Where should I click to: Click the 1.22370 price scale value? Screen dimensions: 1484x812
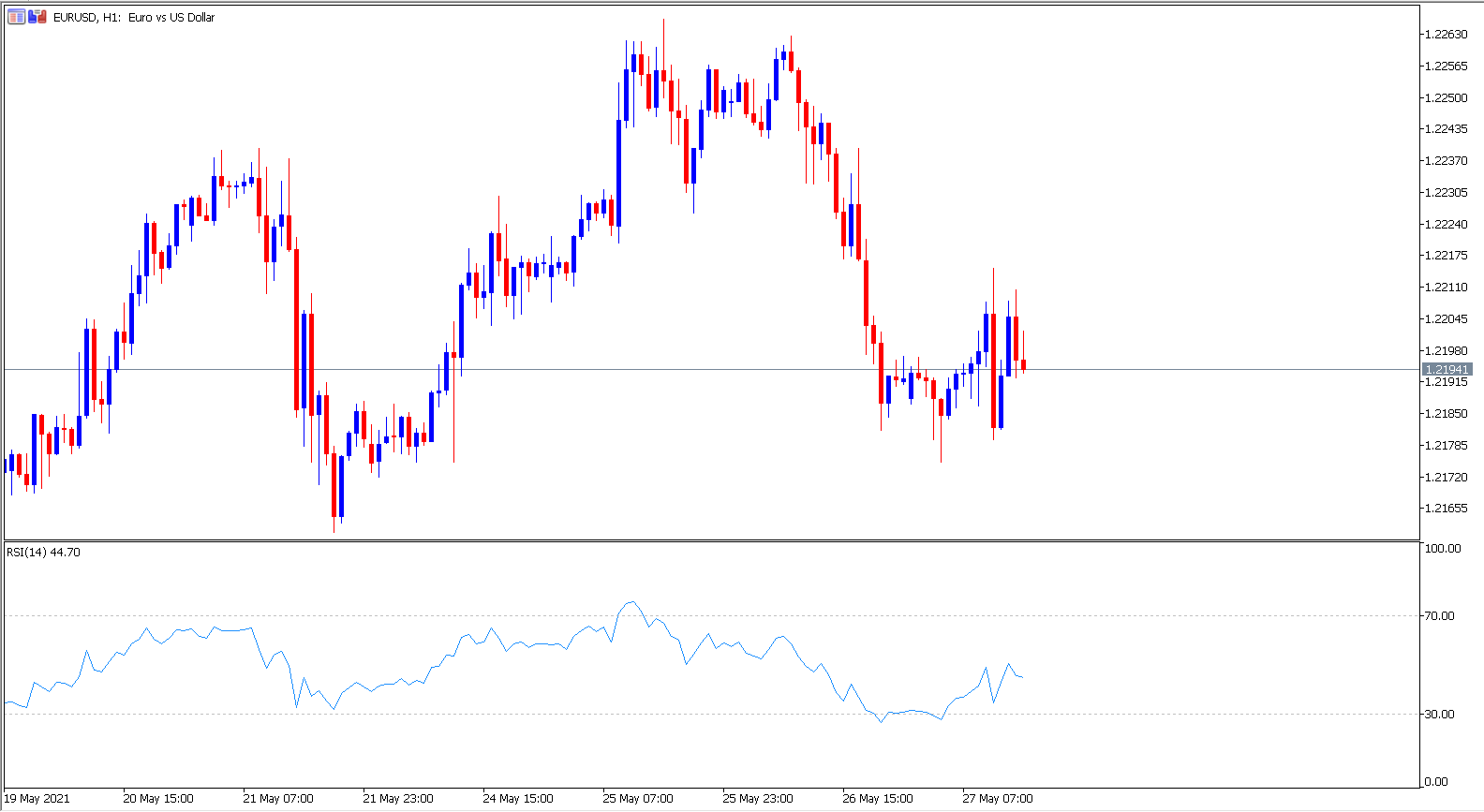(x=1446, y=161)
